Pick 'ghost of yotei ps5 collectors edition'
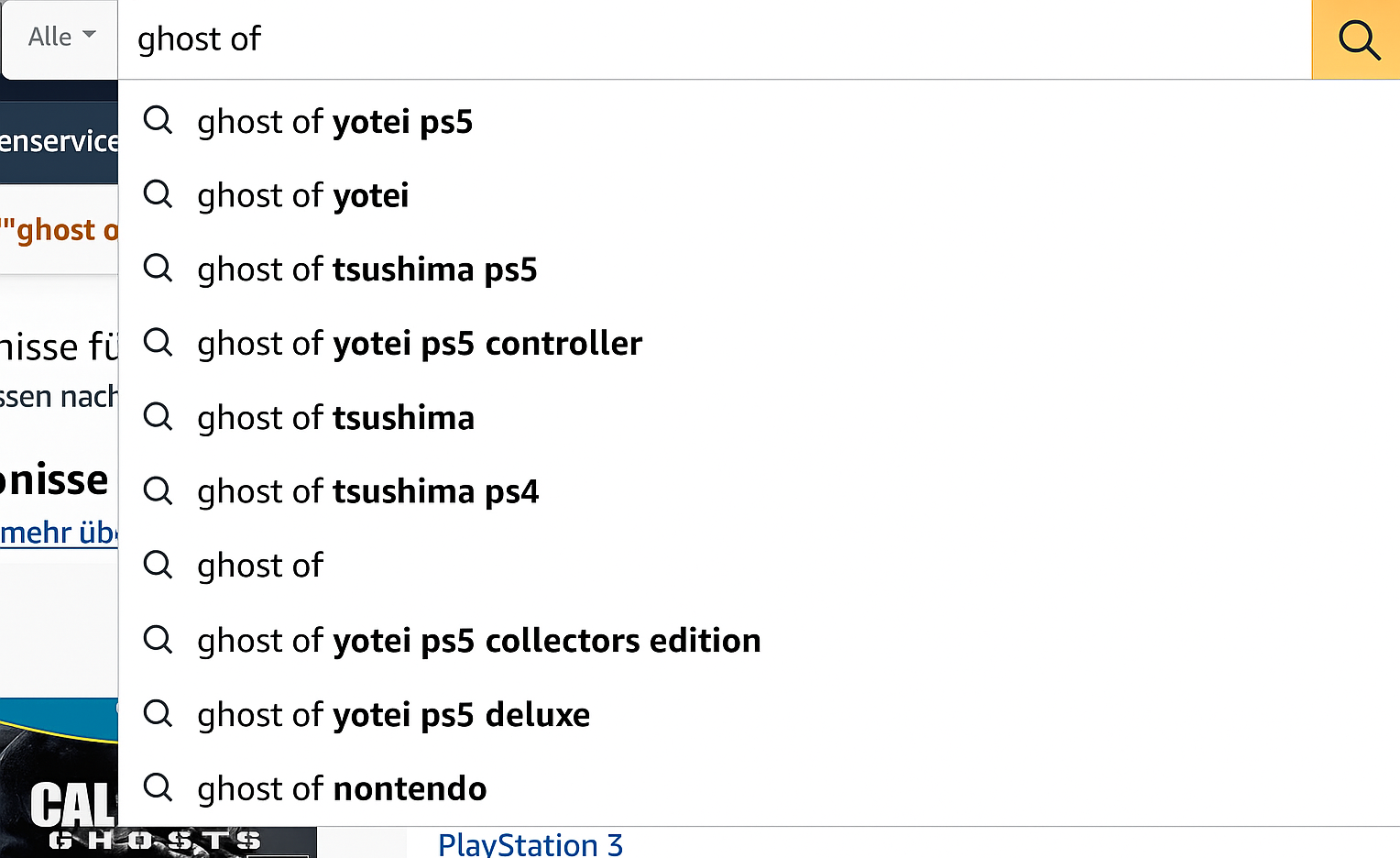1400x858 pixels. coord(478,641)
